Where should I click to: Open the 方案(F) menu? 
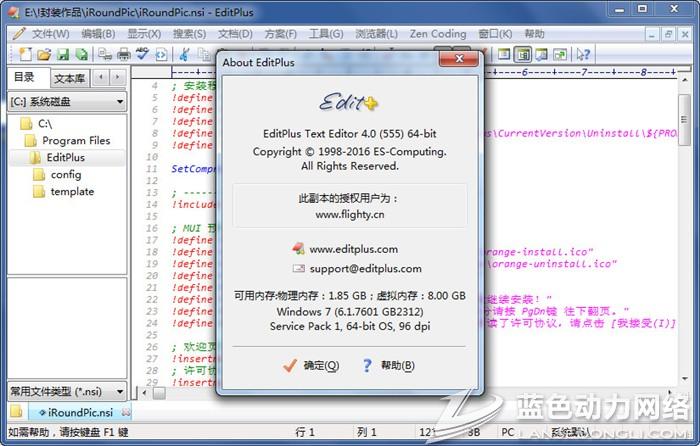pyautogui.click(x=280, y=34)
